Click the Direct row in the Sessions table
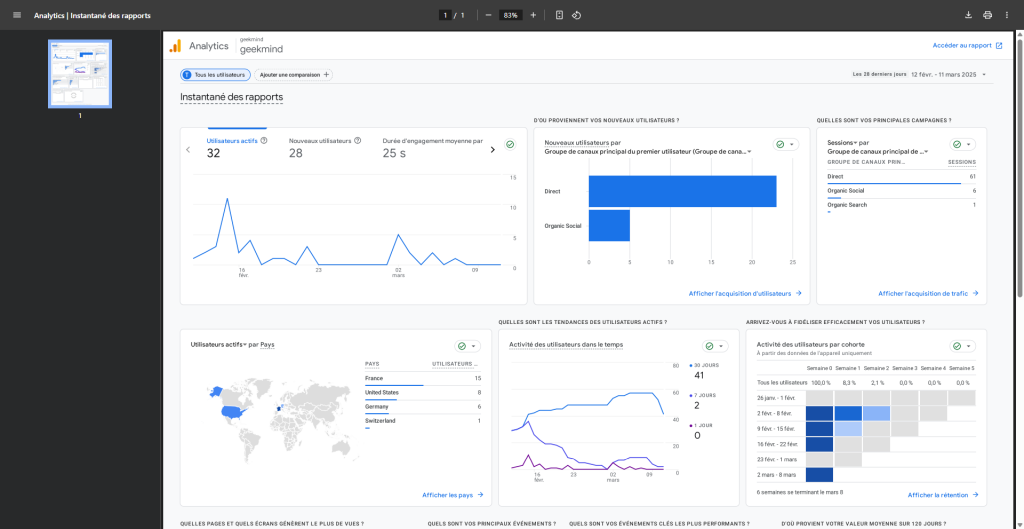Screen dimensions: 1024x529 (901, 177)
